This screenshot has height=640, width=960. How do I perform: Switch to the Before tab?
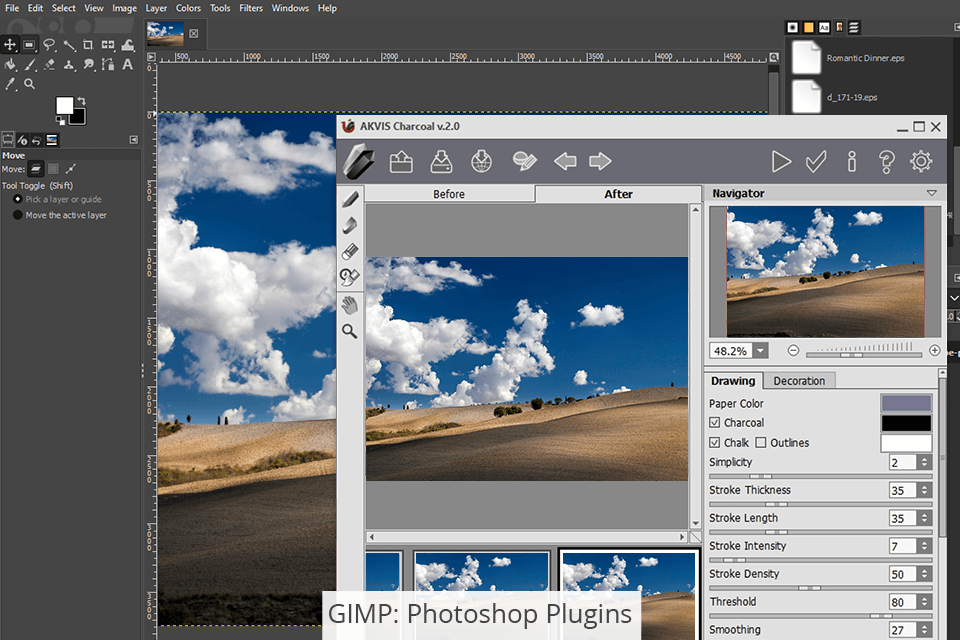tap(449, 194)
